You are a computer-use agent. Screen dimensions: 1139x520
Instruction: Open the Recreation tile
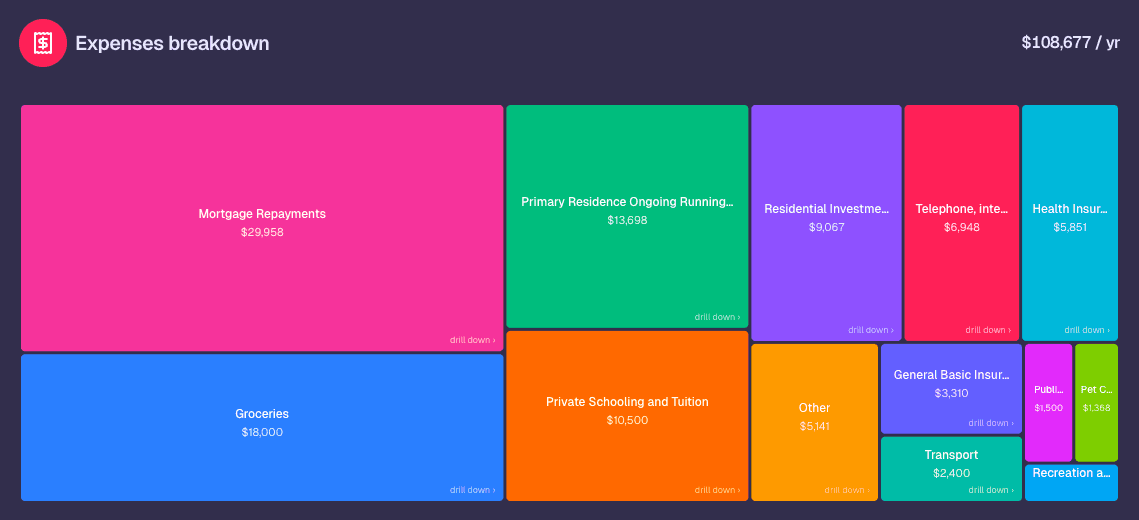pos(1071,482)
